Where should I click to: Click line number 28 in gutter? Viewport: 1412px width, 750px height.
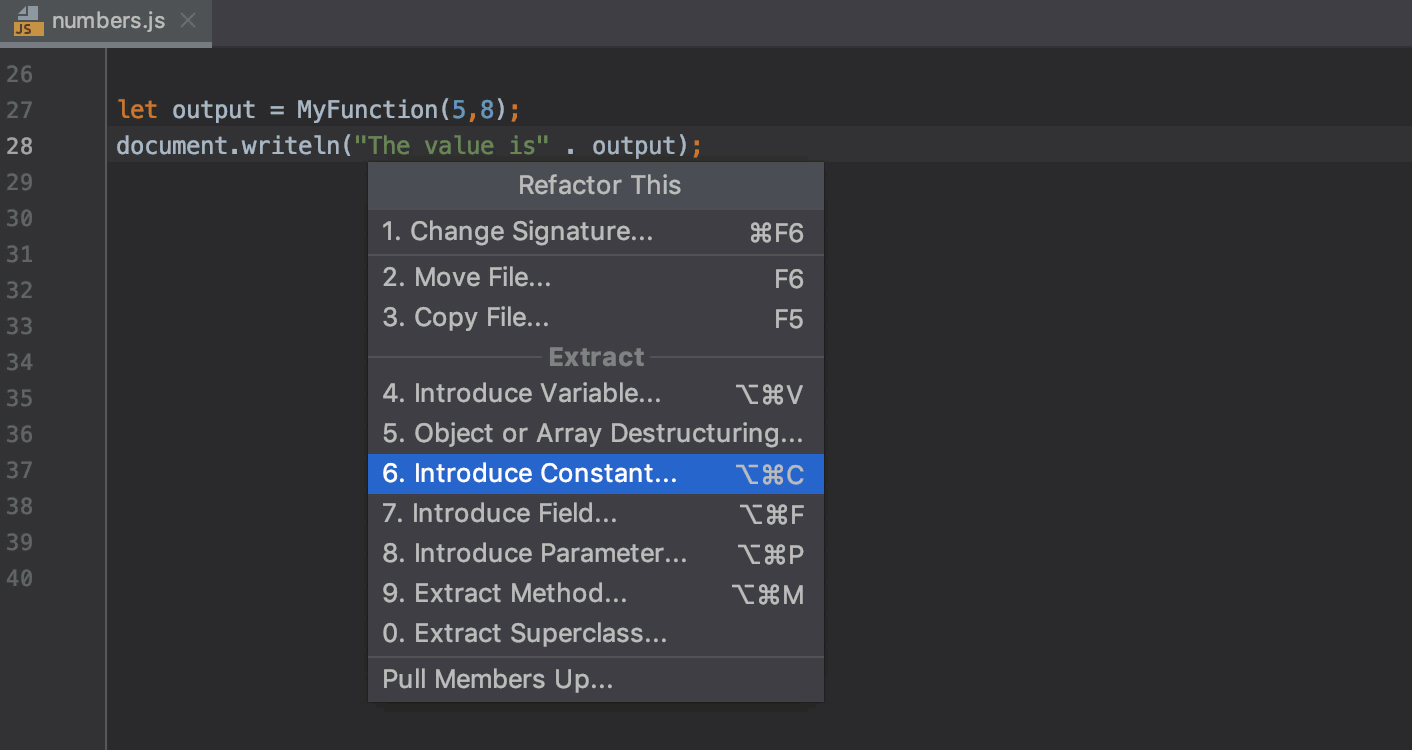click(x=19, y=146)
